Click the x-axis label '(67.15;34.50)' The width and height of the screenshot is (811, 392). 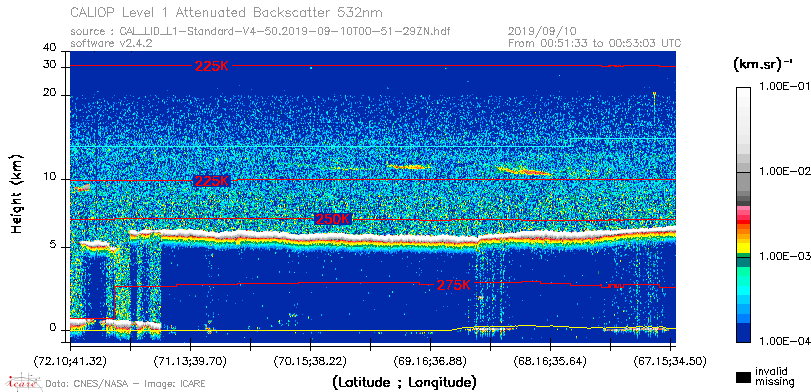[670, 361]
